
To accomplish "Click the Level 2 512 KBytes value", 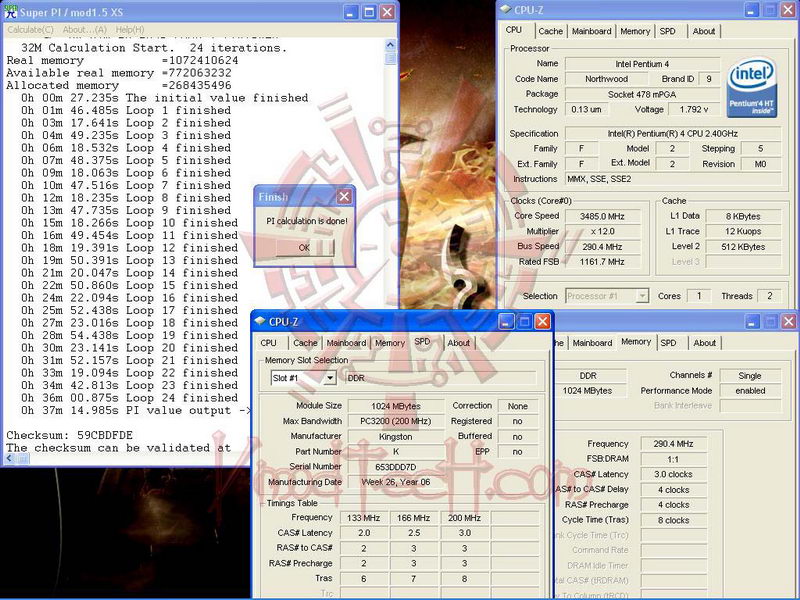I will point(743,247).
